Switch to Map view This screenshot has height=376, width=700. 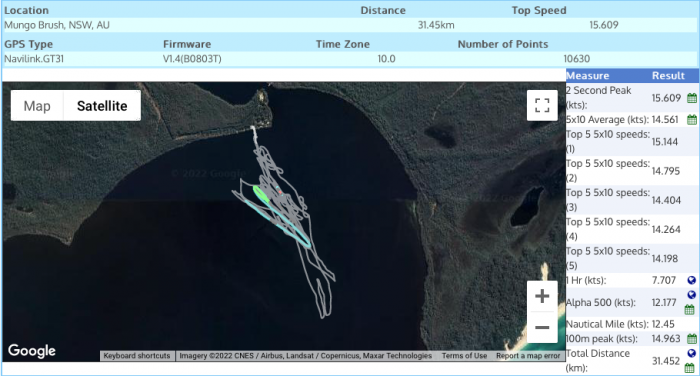[37, 106]
